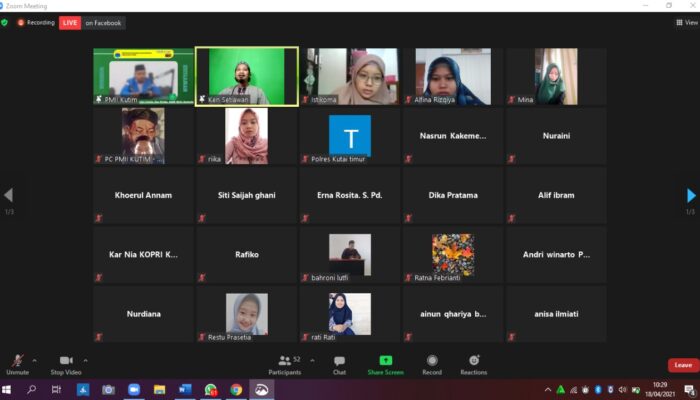The width and height of the screenshot is (700, 400).
Task: Select Khoerul Annam participant tile
Action: [x=143, y=195]
